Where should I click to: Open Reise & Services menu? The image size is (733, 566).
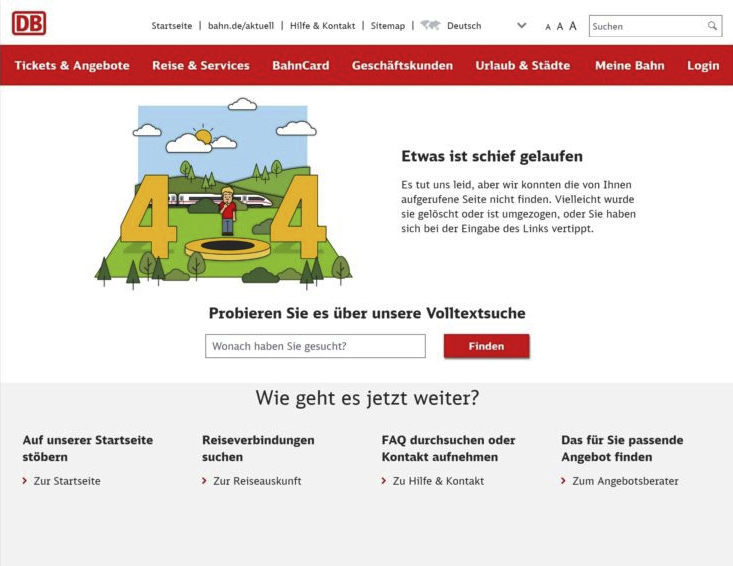pos(201,65)
